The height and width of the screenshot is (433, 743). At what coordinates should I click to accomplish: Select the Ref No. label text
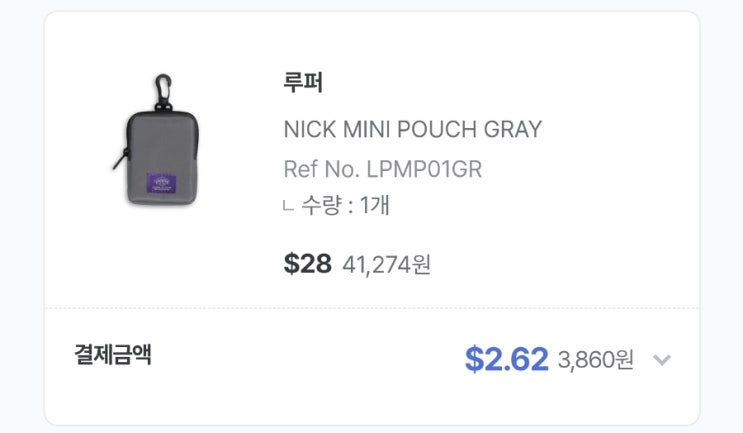click(321, 169)
